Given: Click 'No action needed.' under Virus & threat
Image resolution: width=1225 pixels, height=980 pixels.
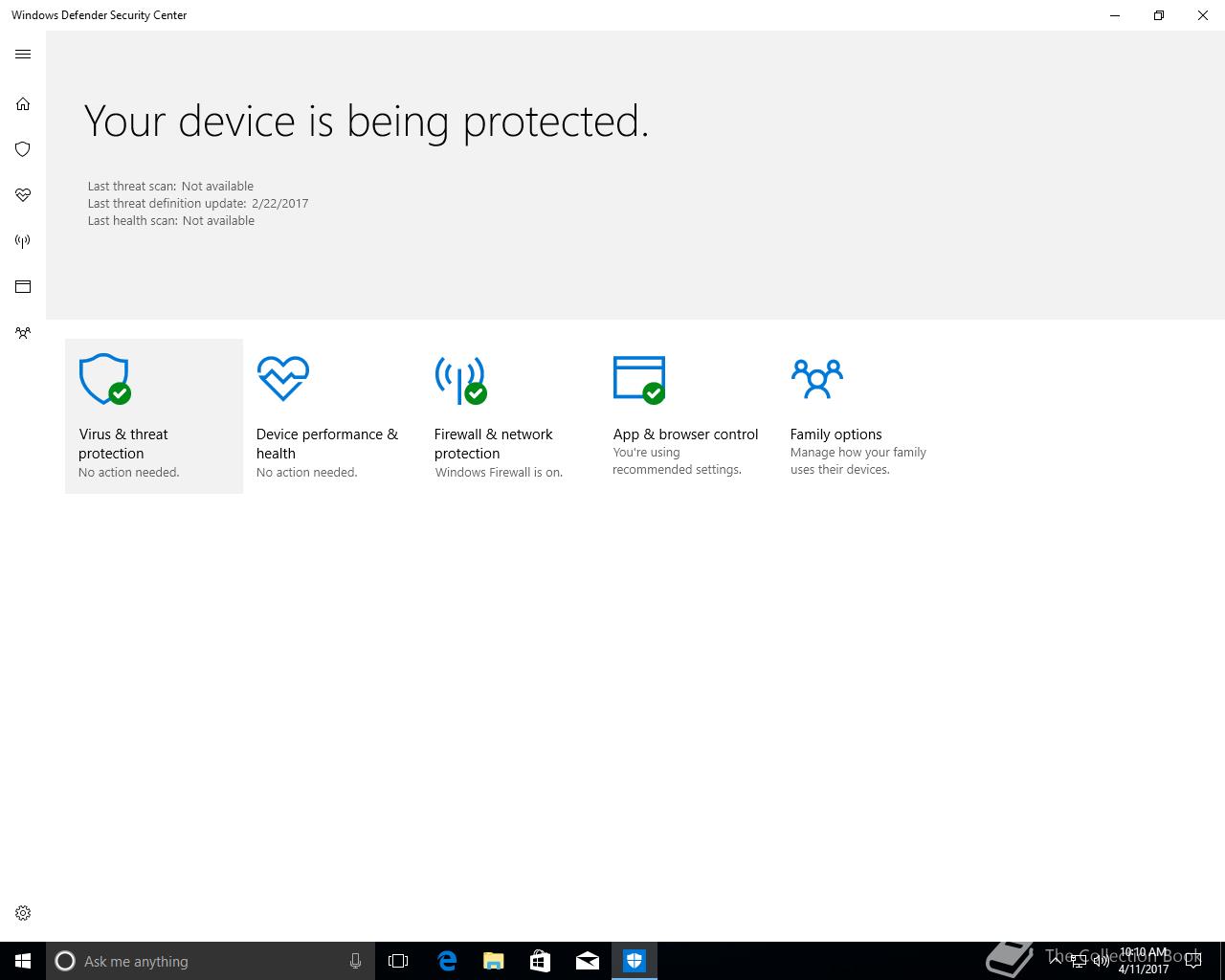Looking at the screenshot, I should point(128,473).
